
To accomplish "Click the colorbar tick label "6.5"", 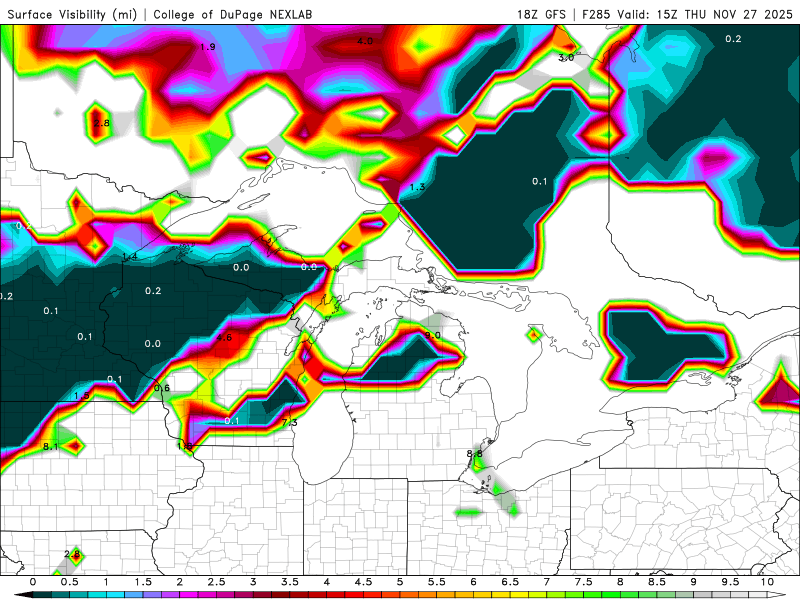I will [x=510, y=582].
